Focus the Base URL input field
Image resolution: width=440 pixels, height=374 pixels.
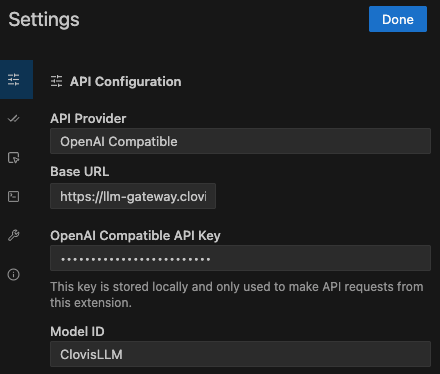[x=133, y=196]
